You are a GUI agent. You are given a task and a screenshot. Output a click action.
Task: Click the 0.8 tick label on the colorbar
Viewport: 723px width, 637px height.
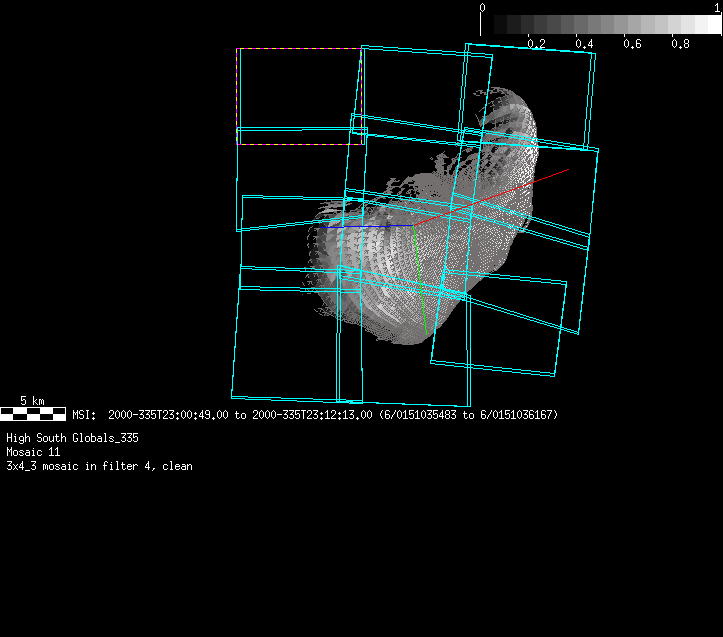tap(680, 44)
